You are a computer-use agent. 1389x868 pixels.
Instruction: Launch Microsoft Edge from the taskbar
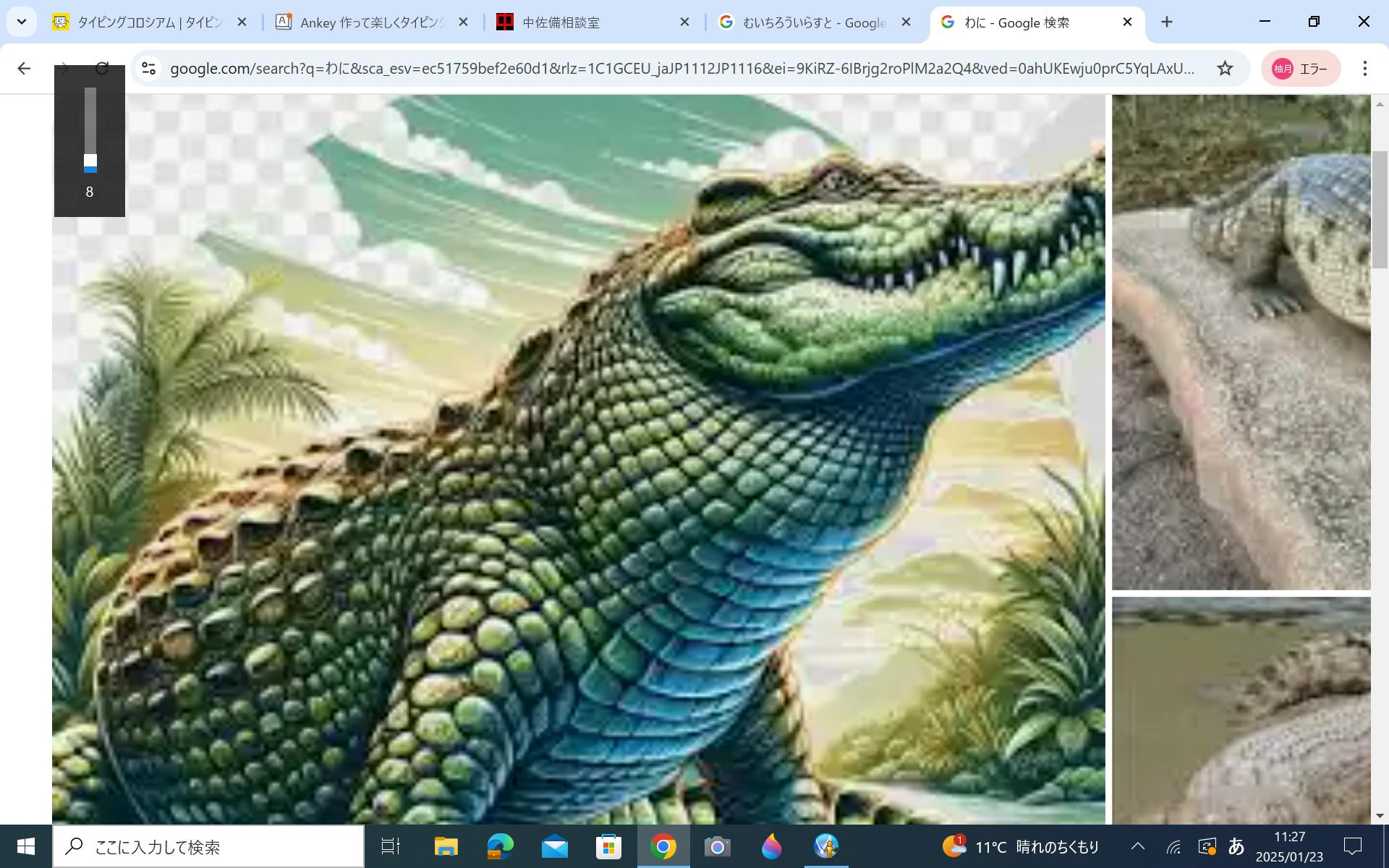pos(500,846)
